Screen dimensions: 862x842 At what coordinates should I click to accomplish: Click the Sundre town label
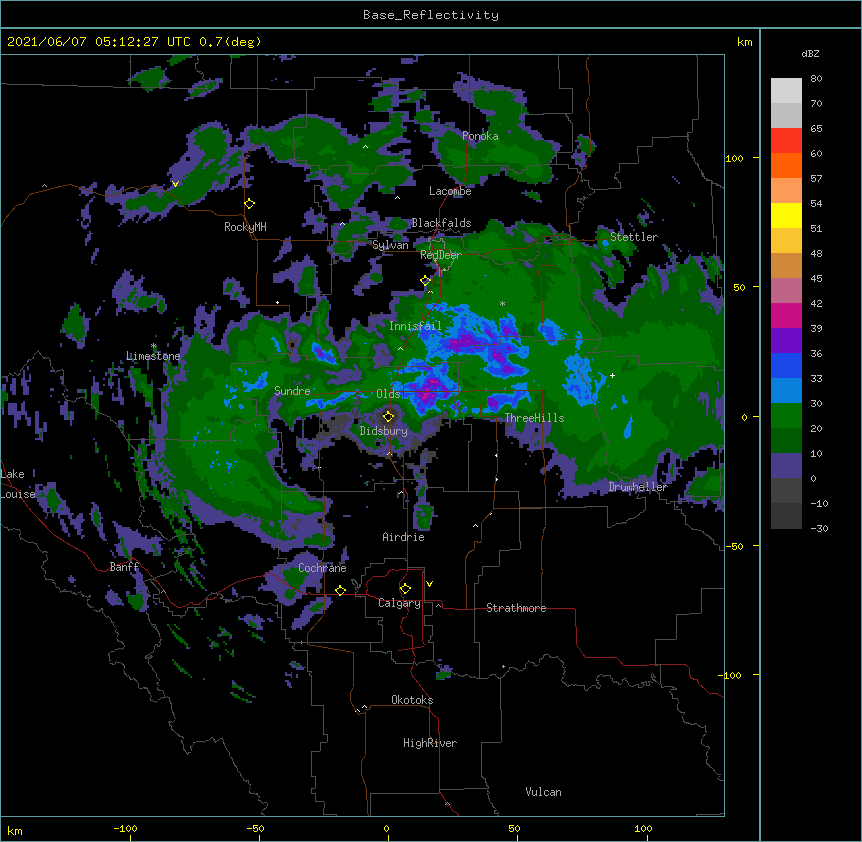pos(292,391)
